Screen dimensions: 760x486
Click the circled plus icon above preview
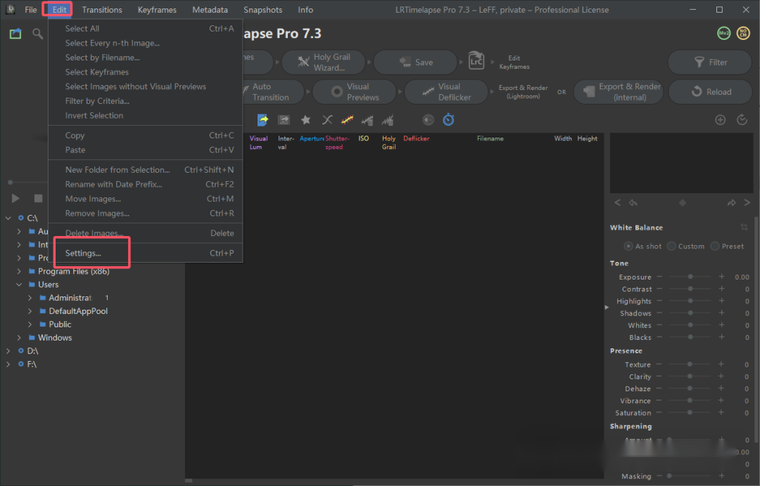coord(719,121)
